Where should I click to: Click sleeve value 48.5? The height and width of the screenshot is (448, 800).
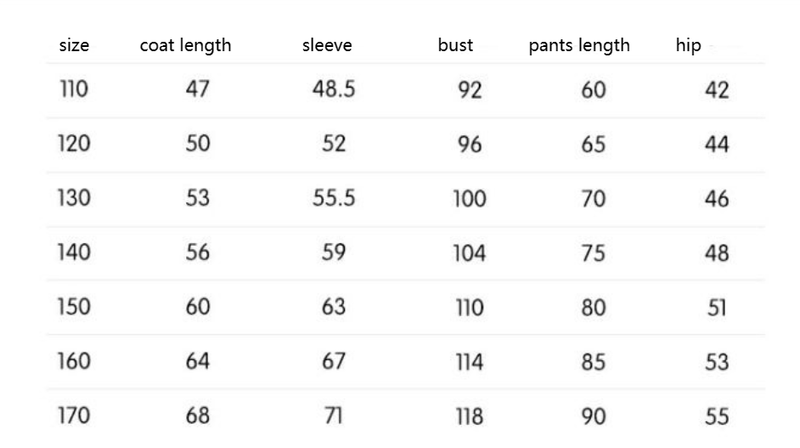tap(334, 90)
